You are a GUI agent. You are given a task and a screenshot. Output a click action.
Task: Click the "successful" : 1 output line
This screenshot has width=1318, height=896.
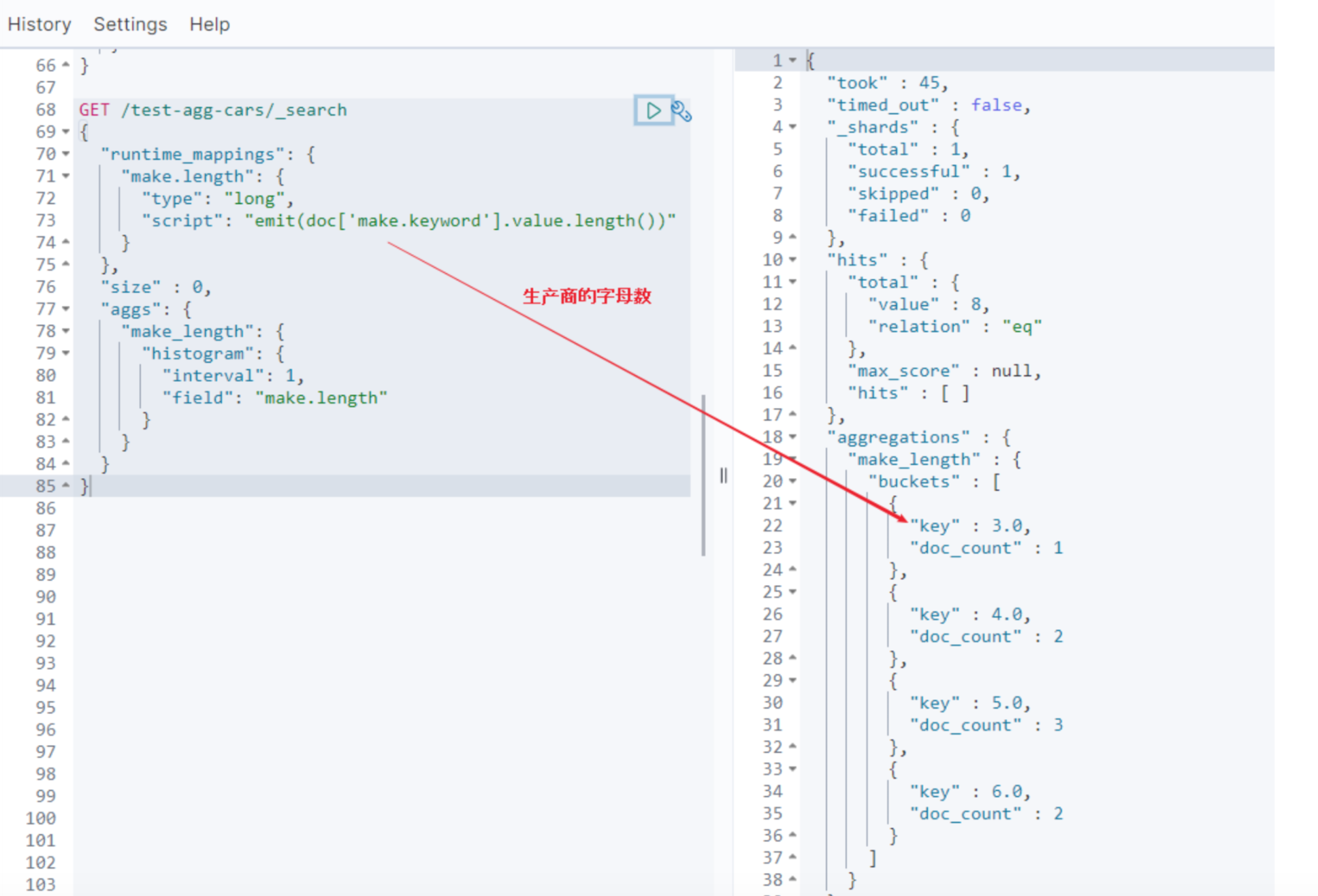pyautogui.click(x=933, y=172)
